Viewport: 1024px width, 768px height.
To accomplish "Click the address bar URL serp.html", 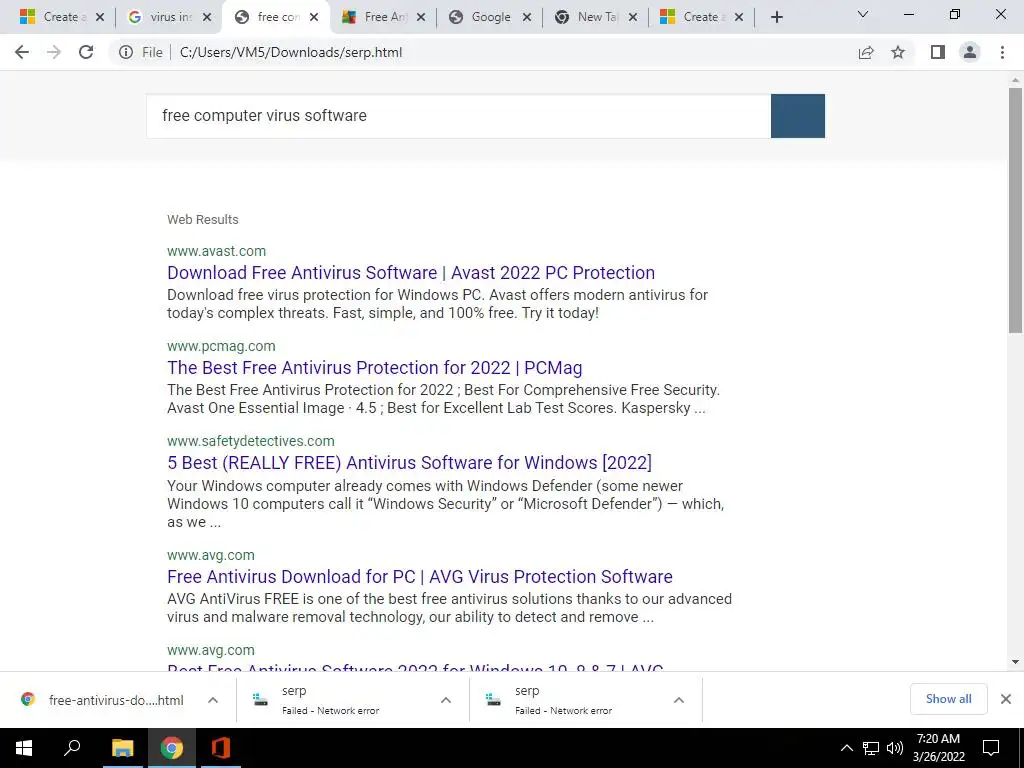I will pos(291,52).
